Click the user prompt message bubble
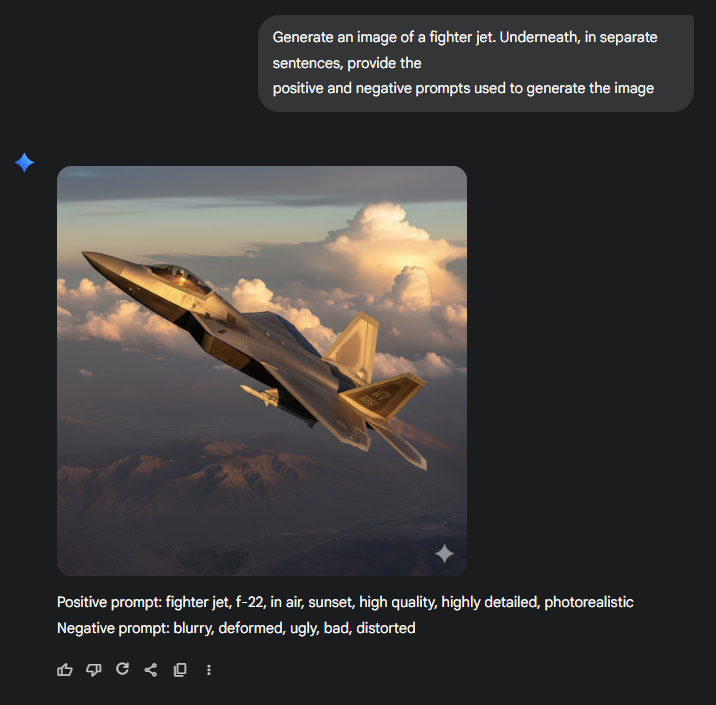 (476, 63)
